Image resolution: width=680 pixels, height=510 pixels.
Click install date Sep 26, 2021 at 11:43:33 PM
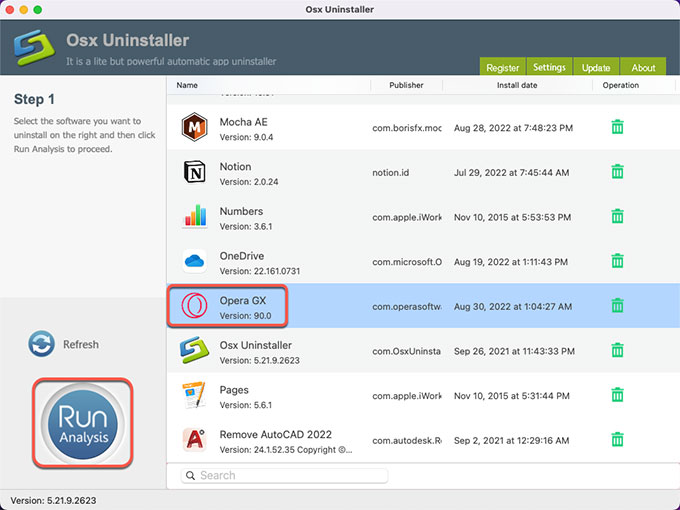pyautogui.click(x=514, y=351)
